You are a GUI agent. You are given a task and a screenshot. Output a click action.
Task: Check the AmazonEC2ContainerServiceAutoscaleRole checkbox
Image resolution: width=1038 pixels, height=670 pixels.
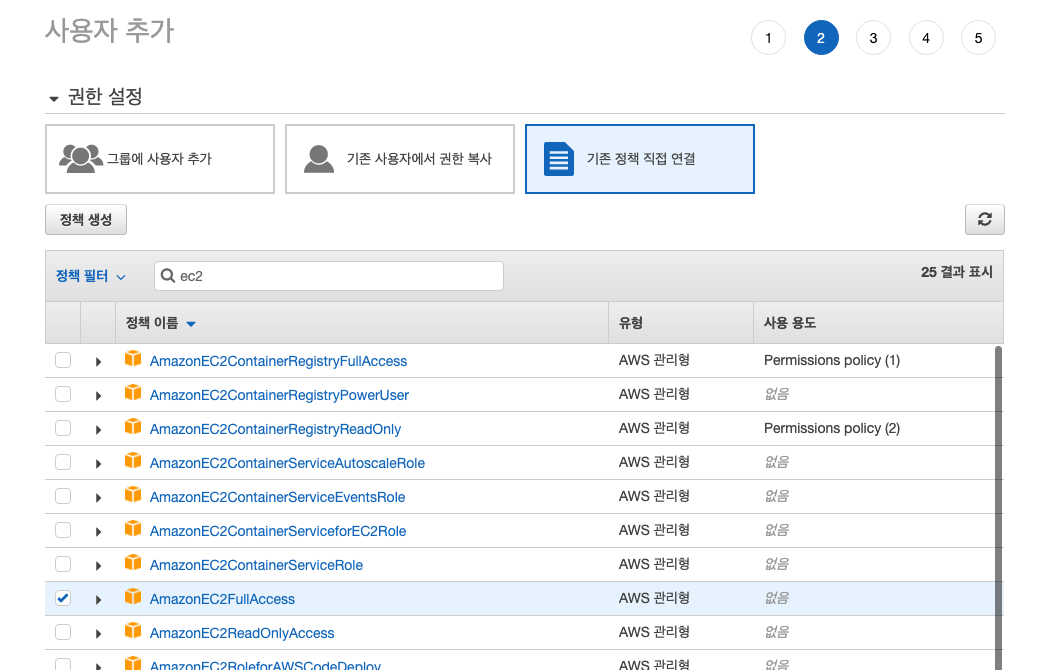[63, 461]
